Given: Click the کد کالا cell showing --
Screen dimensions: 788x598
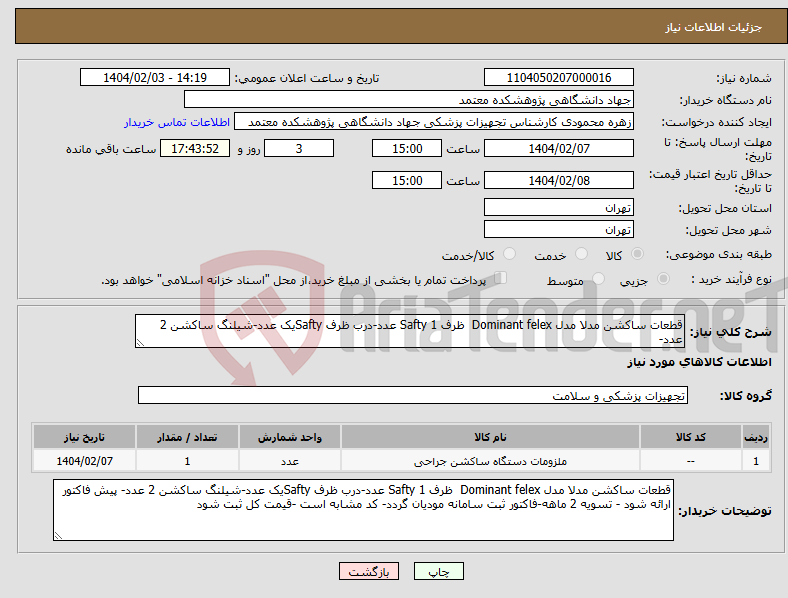Looking at the screenshot, I should [691, 461].
